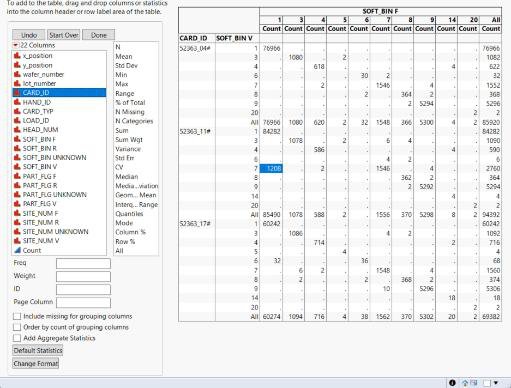Click the icon beside SOFT_BIN F column
Viewport: 511px width, 388px height.
(x=17, y=139)
